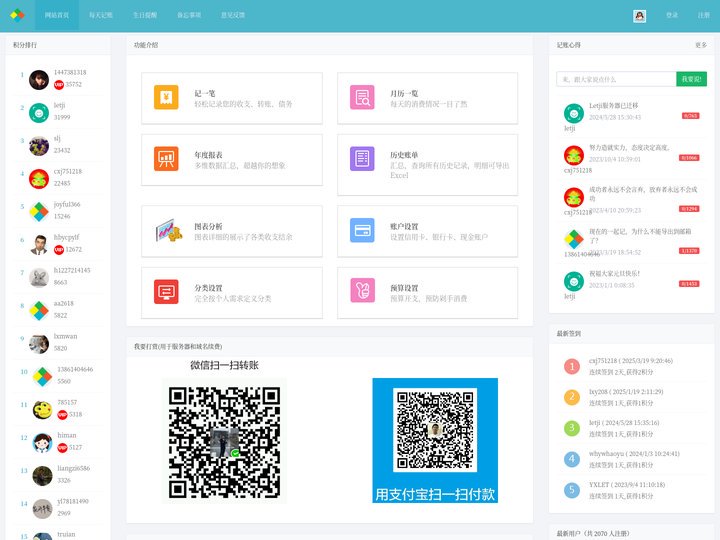Open the 生日提醒 nav tab
The width and height of the screenshot is (720, 540).
[145, 15]
